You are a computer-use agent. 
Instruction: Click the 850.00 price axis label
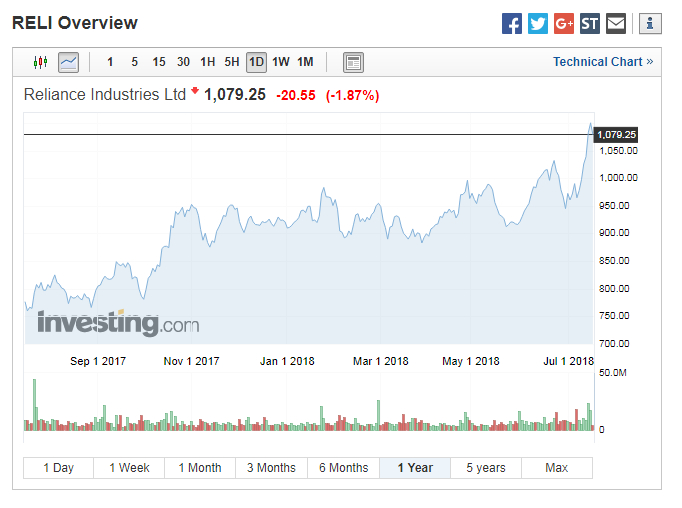click(614, 261)
